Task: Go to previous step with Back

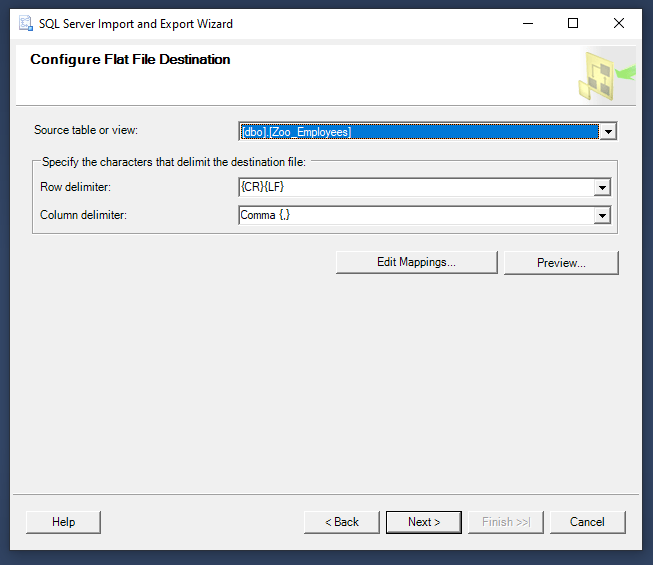Action: coord(341,522)
